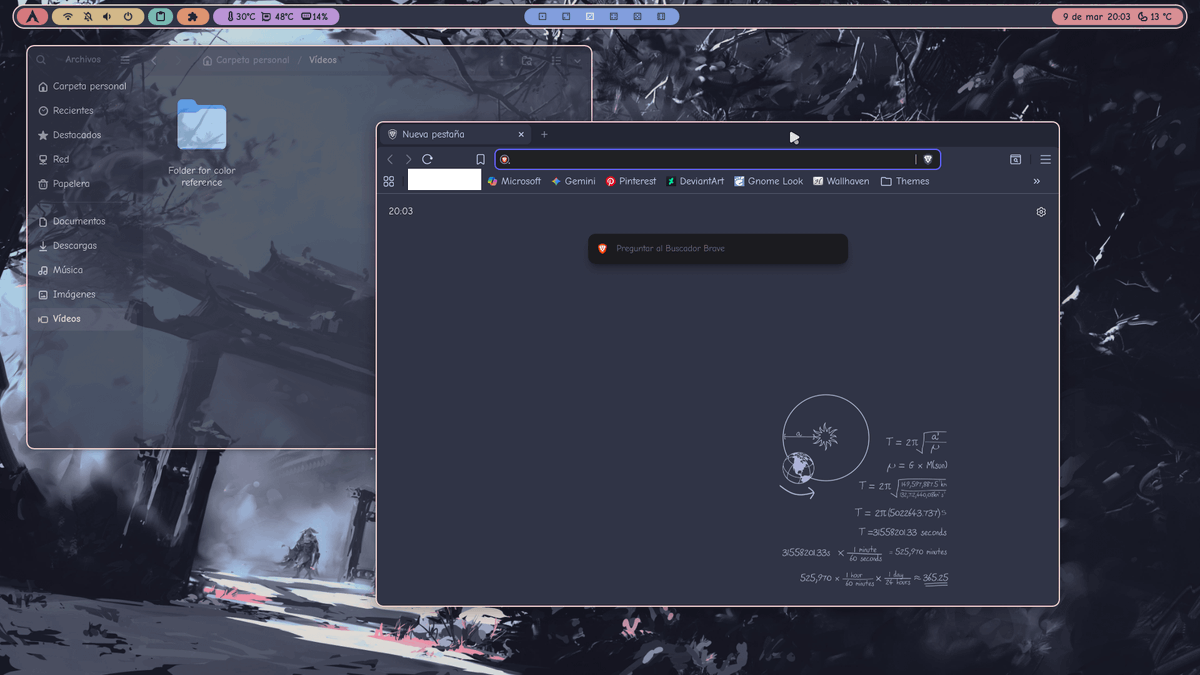
Task: Open the Microsoft bookmark
Action: point(514,181)
